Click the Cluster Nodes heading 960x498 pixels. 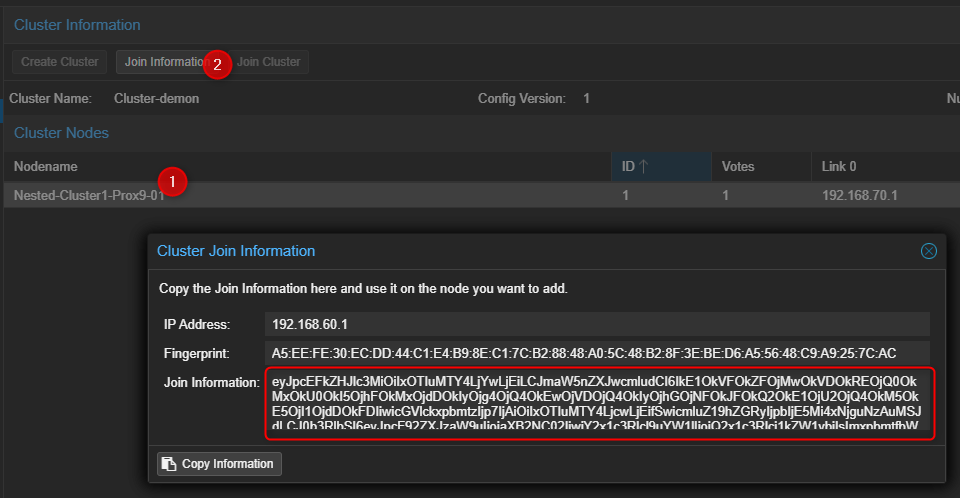click(x=61, y=133)
